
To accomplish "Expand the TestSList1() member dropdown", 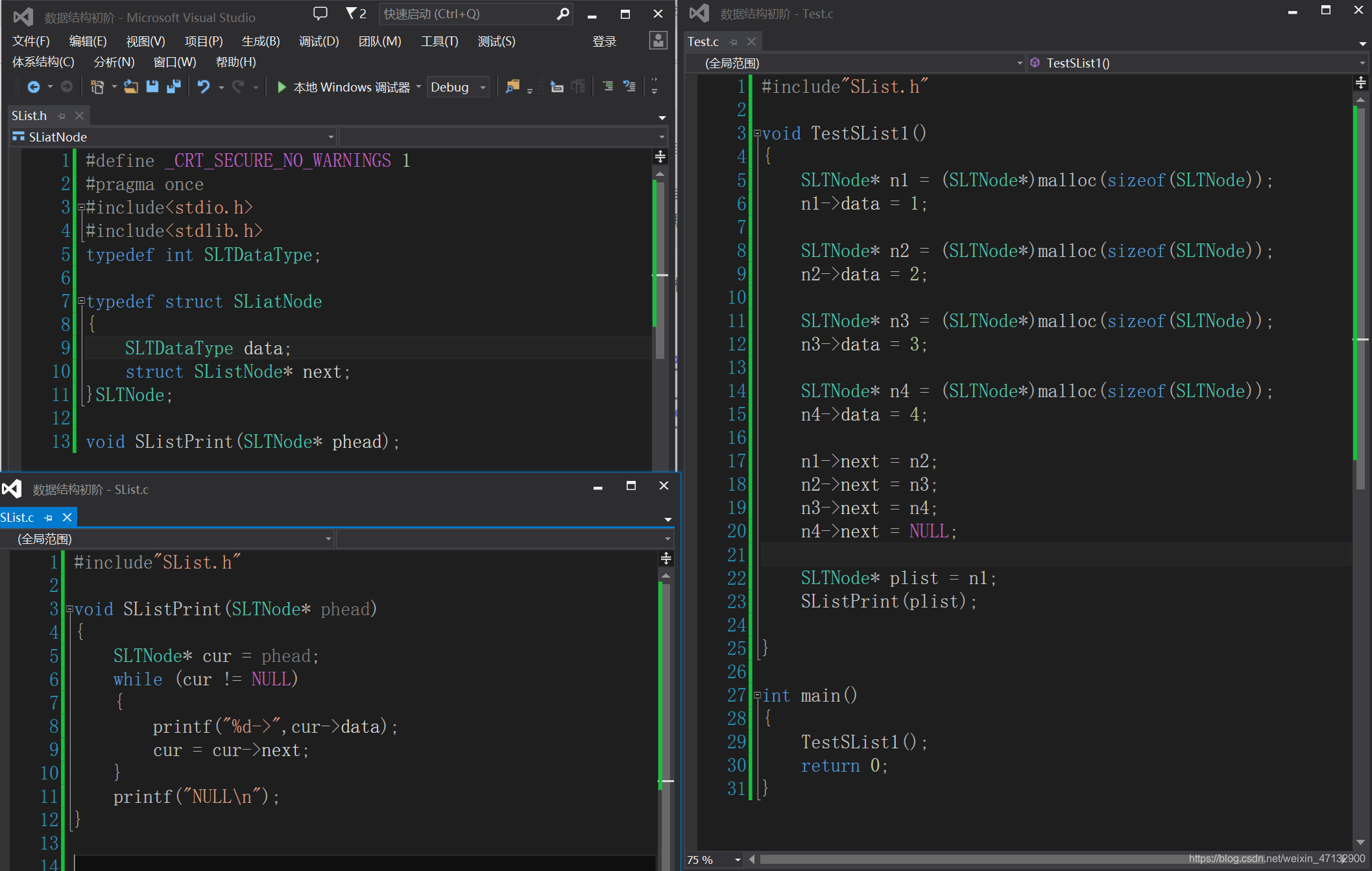I will pos(1362,64).
